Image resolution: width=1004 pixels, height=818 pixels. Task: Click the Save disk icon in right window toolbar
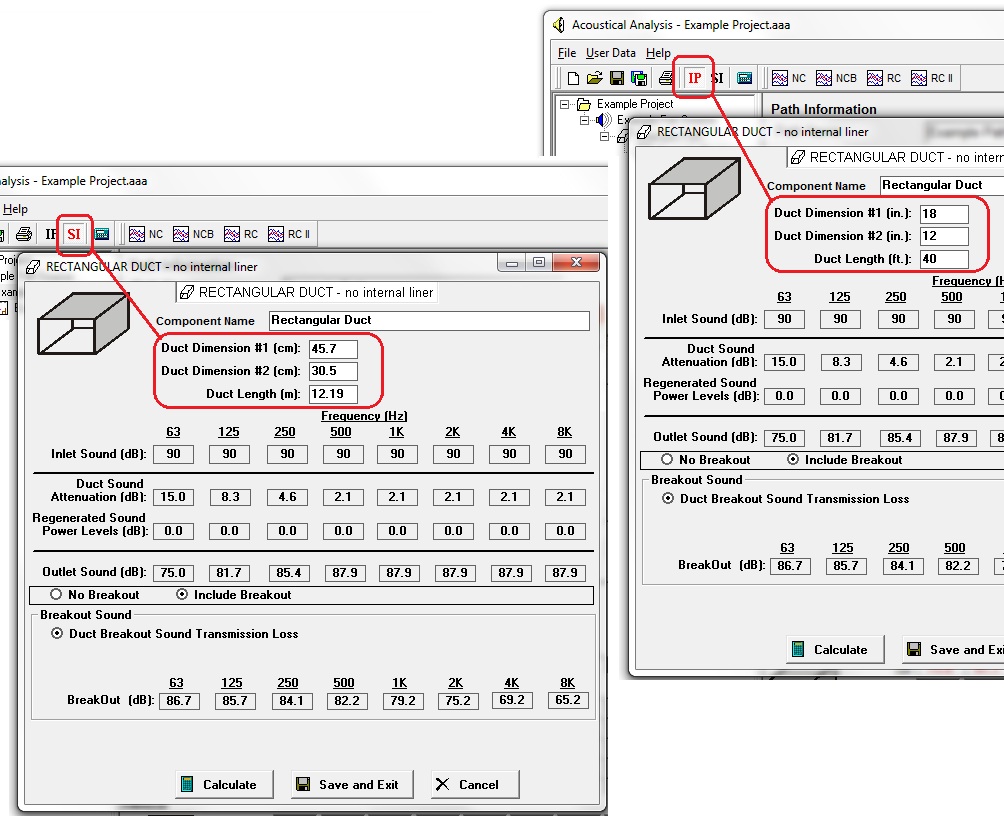pyautogui.click(x=617, y=78)
